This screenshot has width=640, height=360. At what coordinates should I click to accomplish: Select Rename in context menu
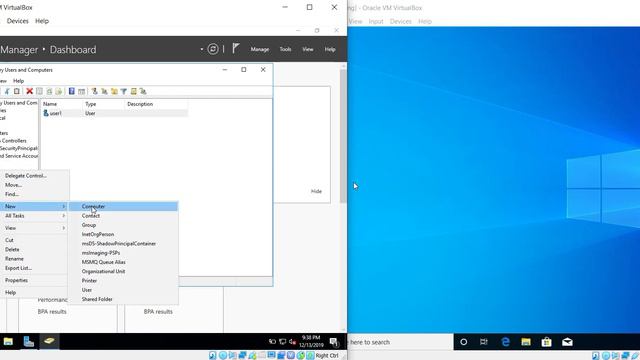pos(33,259)
